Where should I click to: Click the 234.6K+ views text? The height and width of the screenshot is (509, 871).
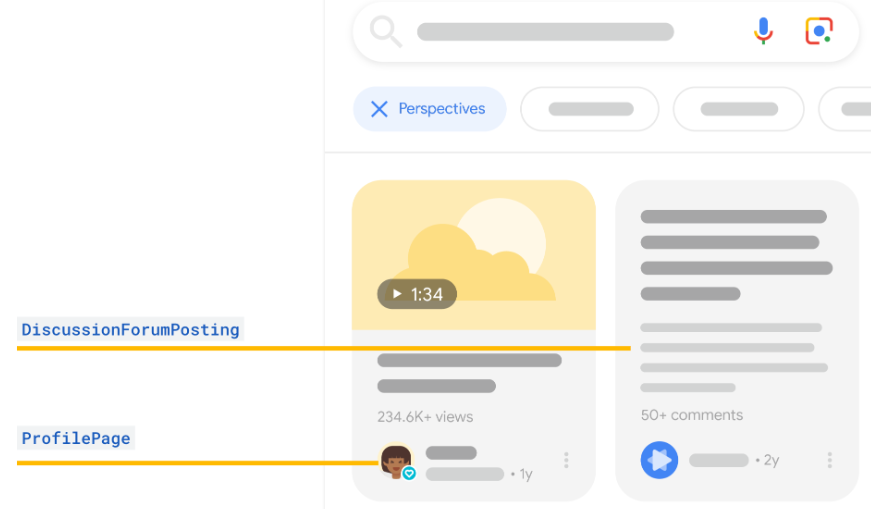pos(425,417)
